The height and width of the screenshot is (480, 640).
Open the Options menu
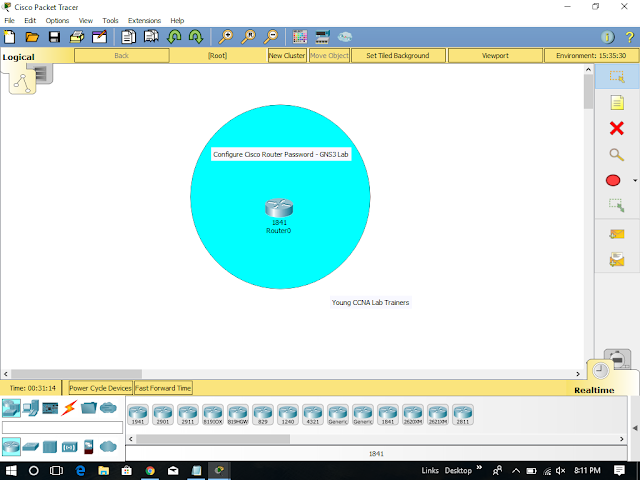(x=57, y=20)
